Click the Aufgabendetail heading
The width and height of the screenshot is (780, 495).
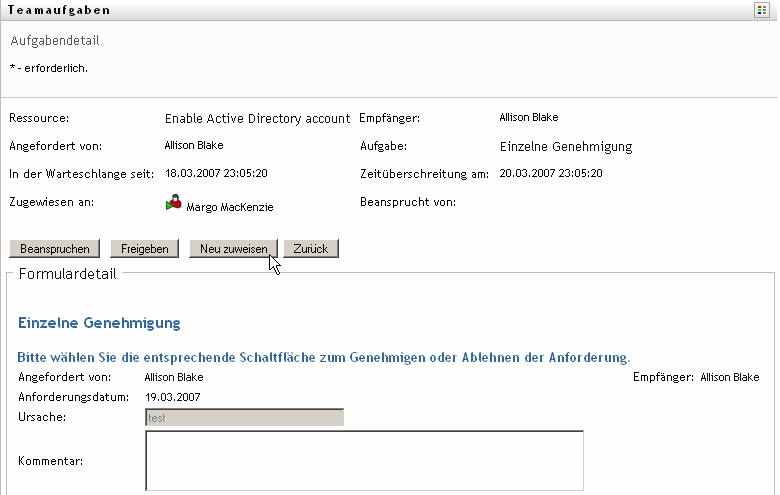coord(55,41)
